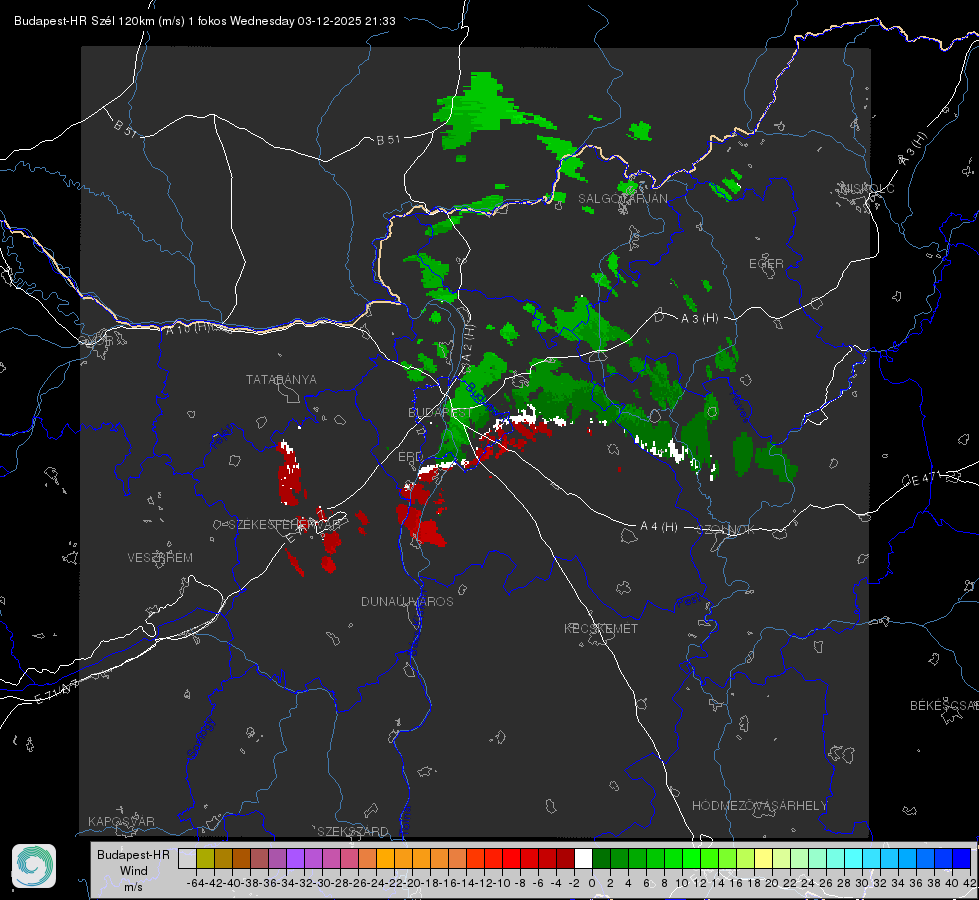Click the '-64' value on the legend scale
This screenshot has width=979, height=900.
(195, 883)
